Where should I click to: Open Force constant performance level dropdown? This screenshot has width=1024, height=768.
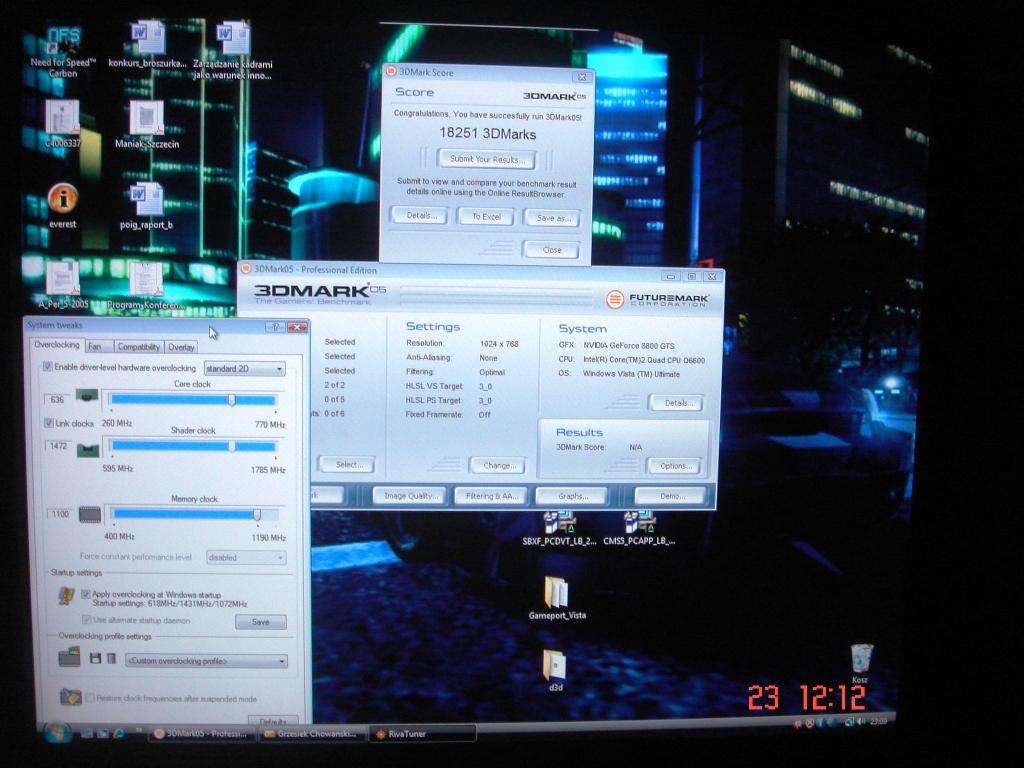click(246, 557)
